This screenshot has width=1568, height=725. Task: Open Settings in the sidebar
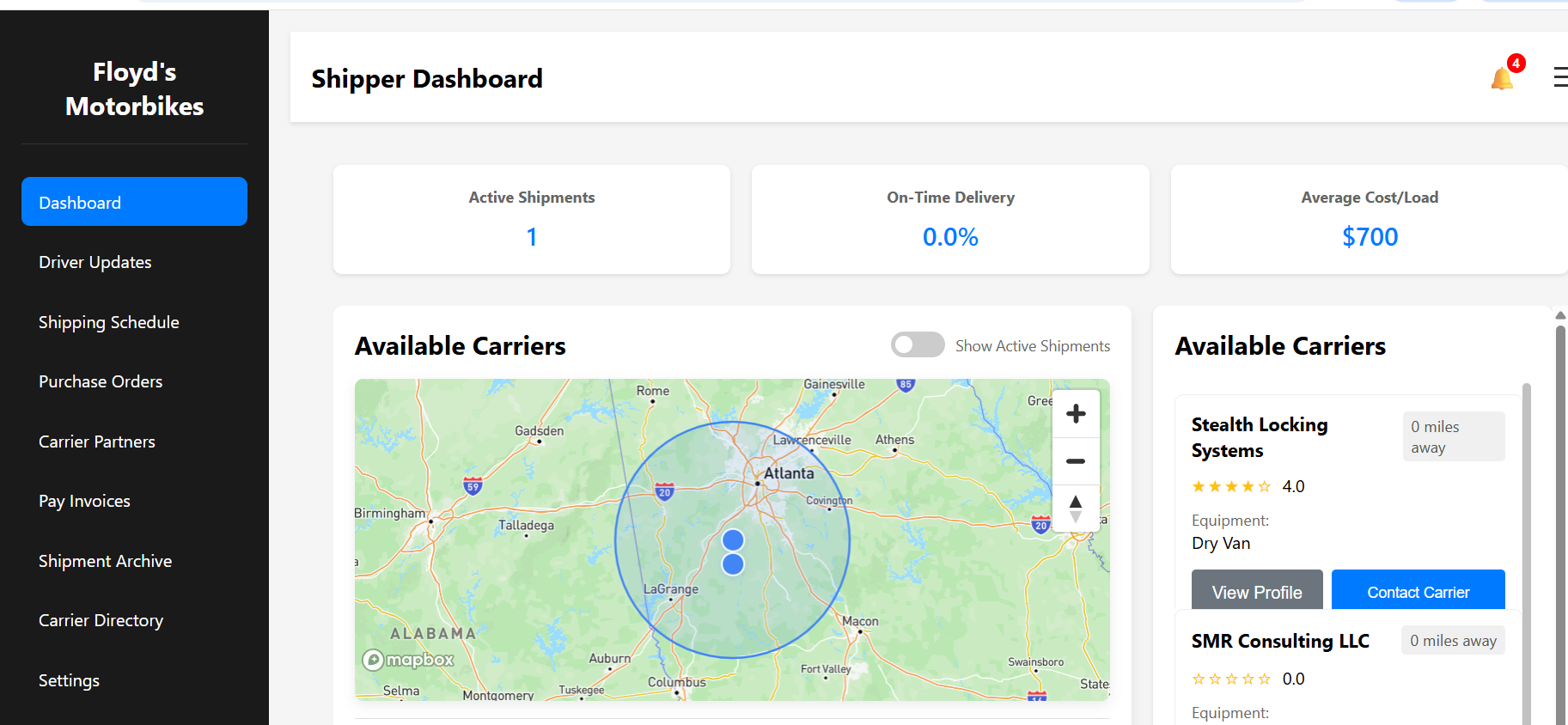(x=69, y=680)
